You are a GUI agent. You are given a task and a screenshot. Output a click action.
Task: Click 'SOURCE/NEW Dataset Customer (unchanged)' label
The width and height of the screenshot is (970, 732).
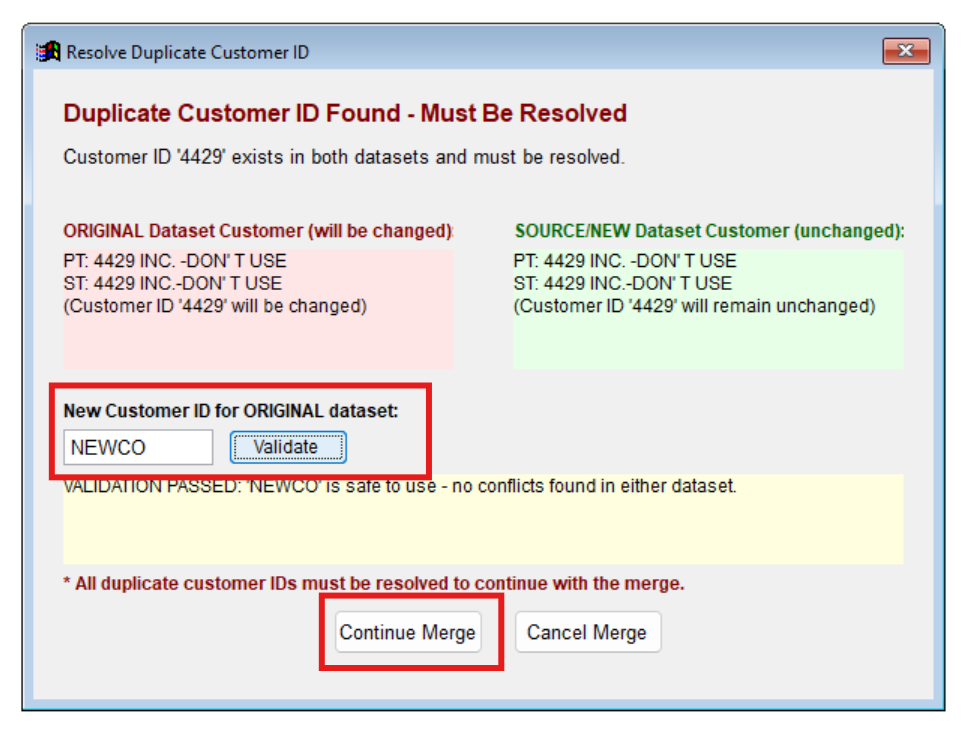[x=710, y=231]
